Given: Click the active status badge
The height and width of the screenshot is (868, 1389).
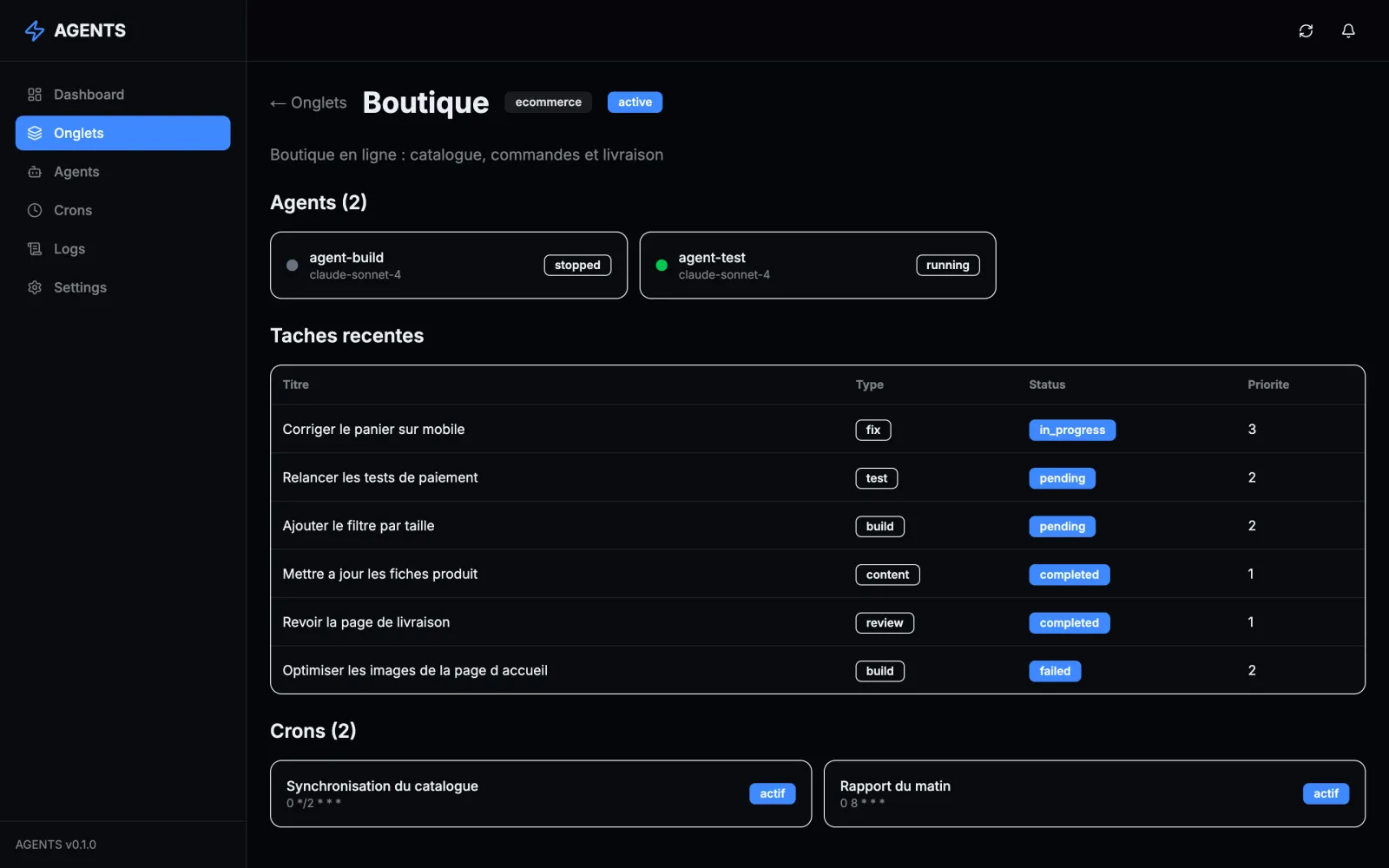Looking at the screenshot, I should pyautogui.click(x=635, y=102).
